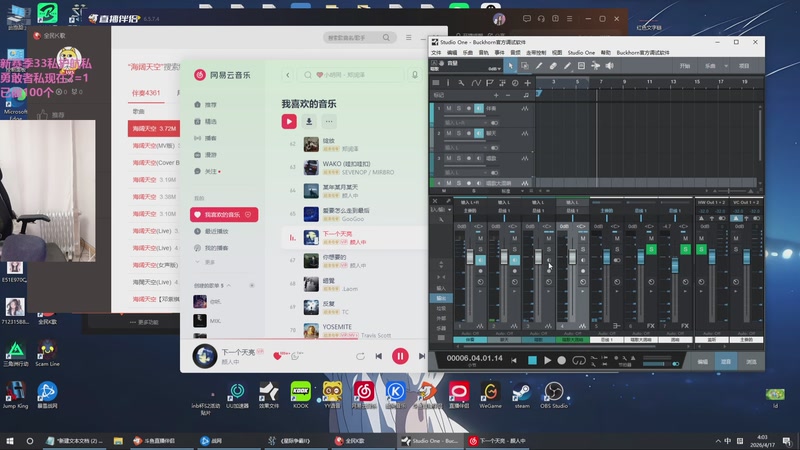Screen dimensions: 800x450
Task: Arm record on track 3 in track list
Action: point(469,158)
